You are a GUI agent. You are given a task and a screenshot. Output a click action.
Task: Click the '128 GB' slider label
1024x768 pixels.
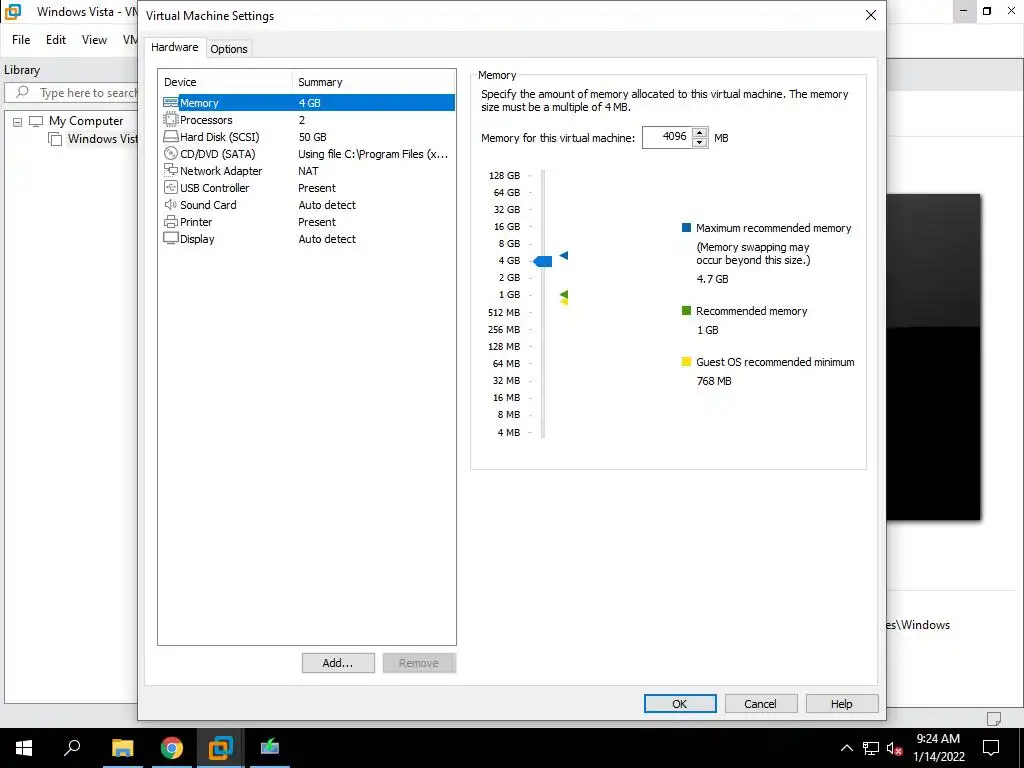[x=504, y=175]
